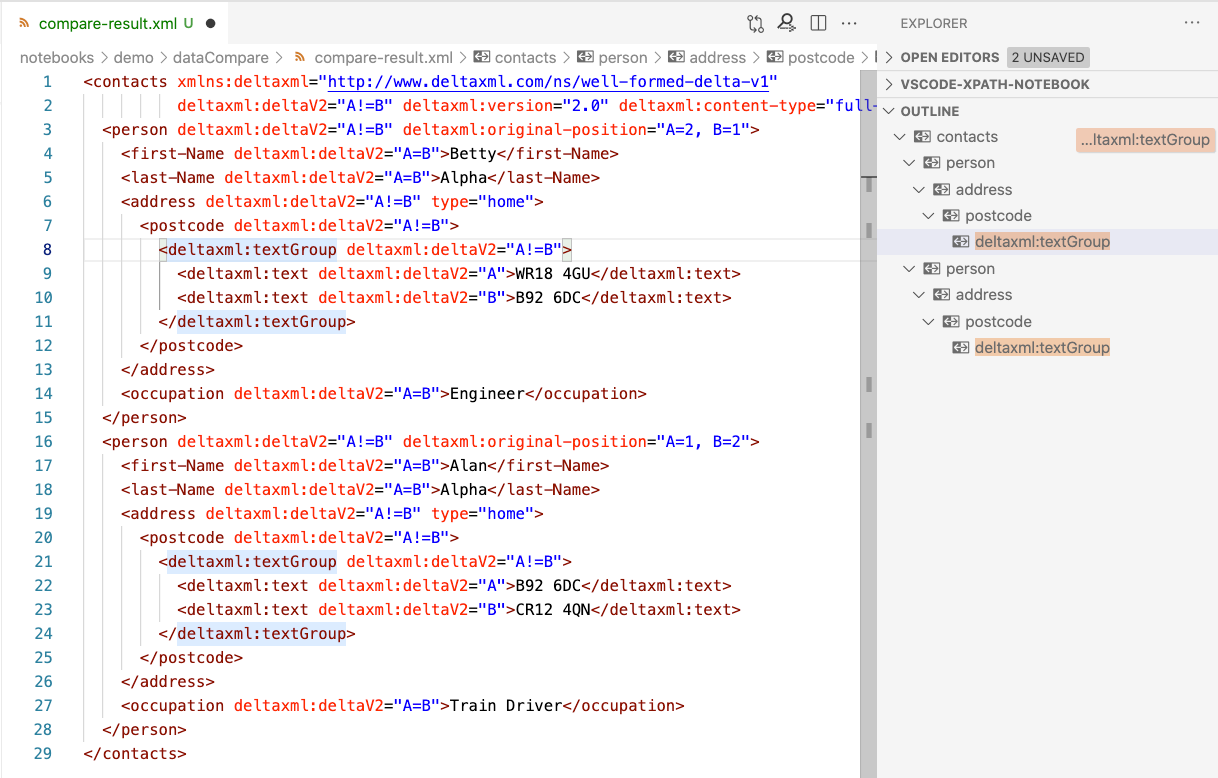Open the More Actions ellipsis beside Split Editor

pyautogui.click(x=849, y=23)
